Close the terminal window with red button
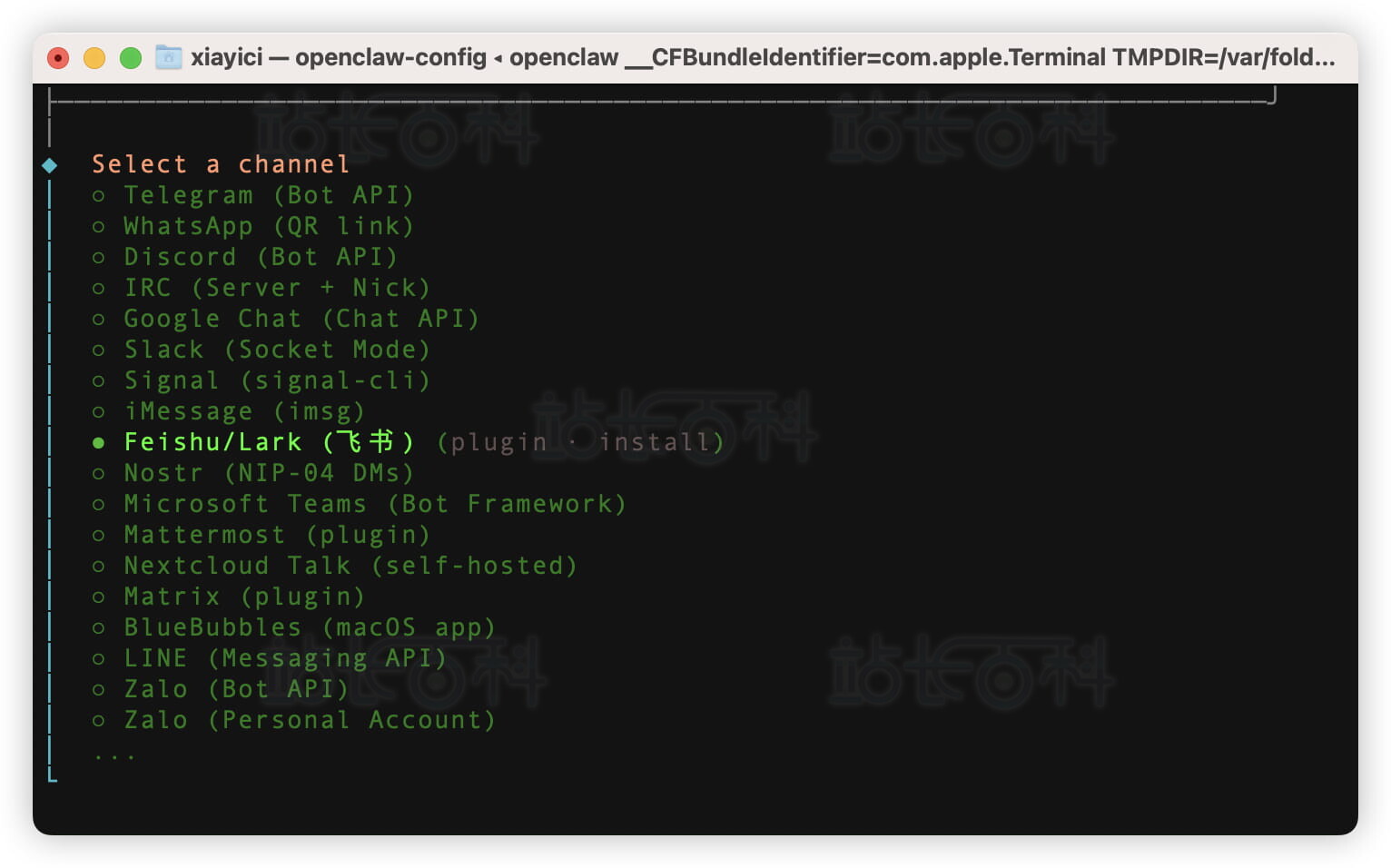1391x868 pixels. [58, 58]
